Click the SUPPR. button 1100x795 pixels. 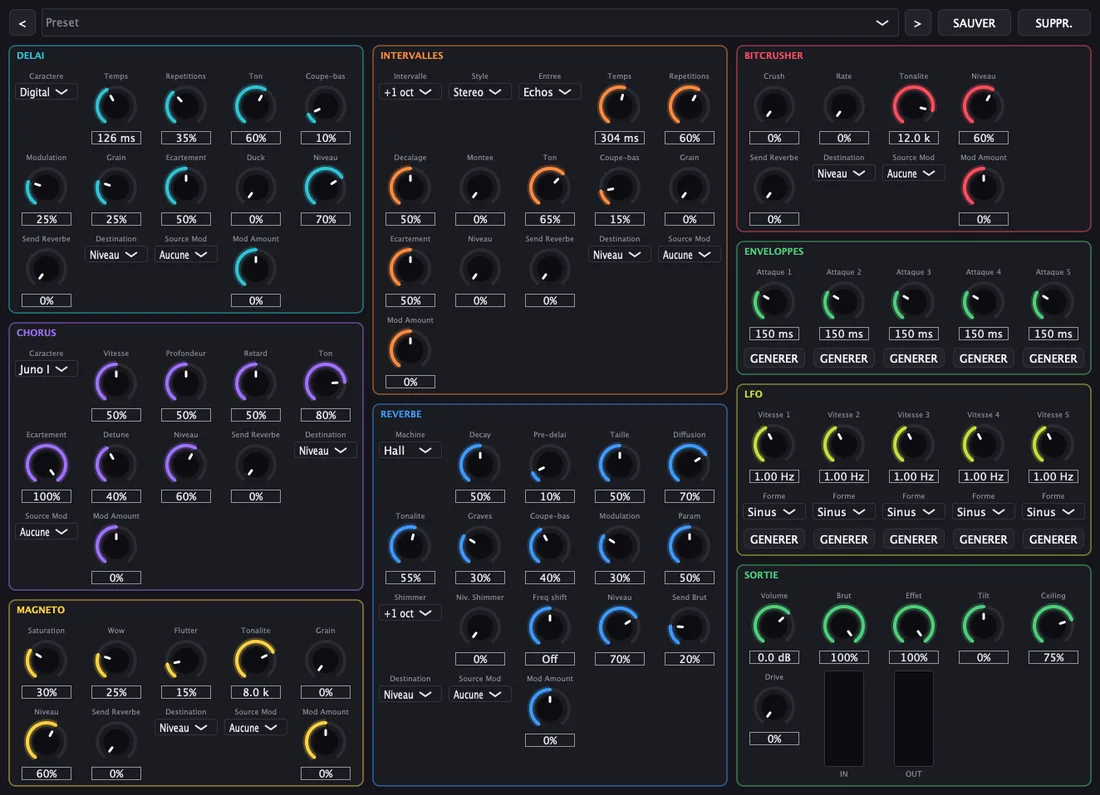[1053, 23]
